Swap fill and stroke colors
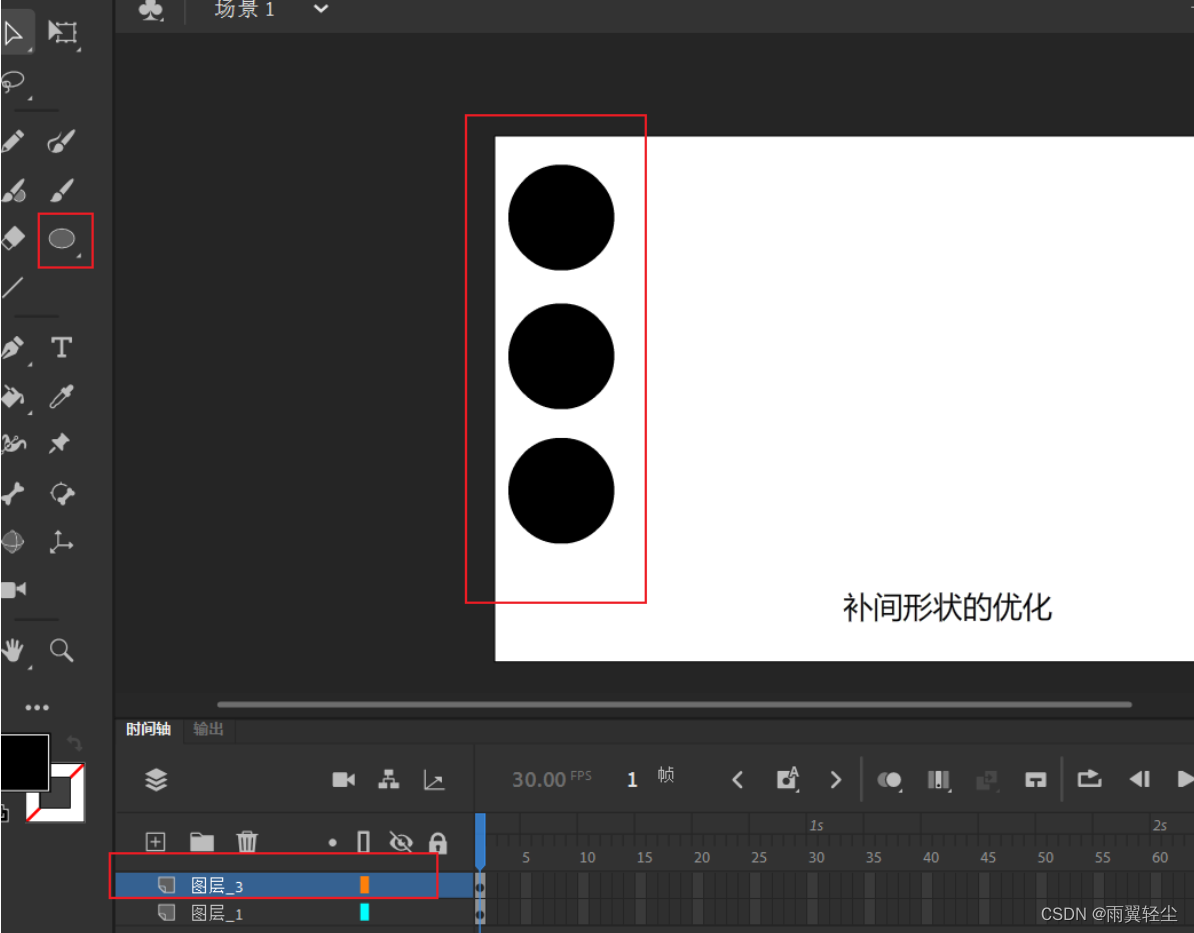 click(x=74, y=743)
